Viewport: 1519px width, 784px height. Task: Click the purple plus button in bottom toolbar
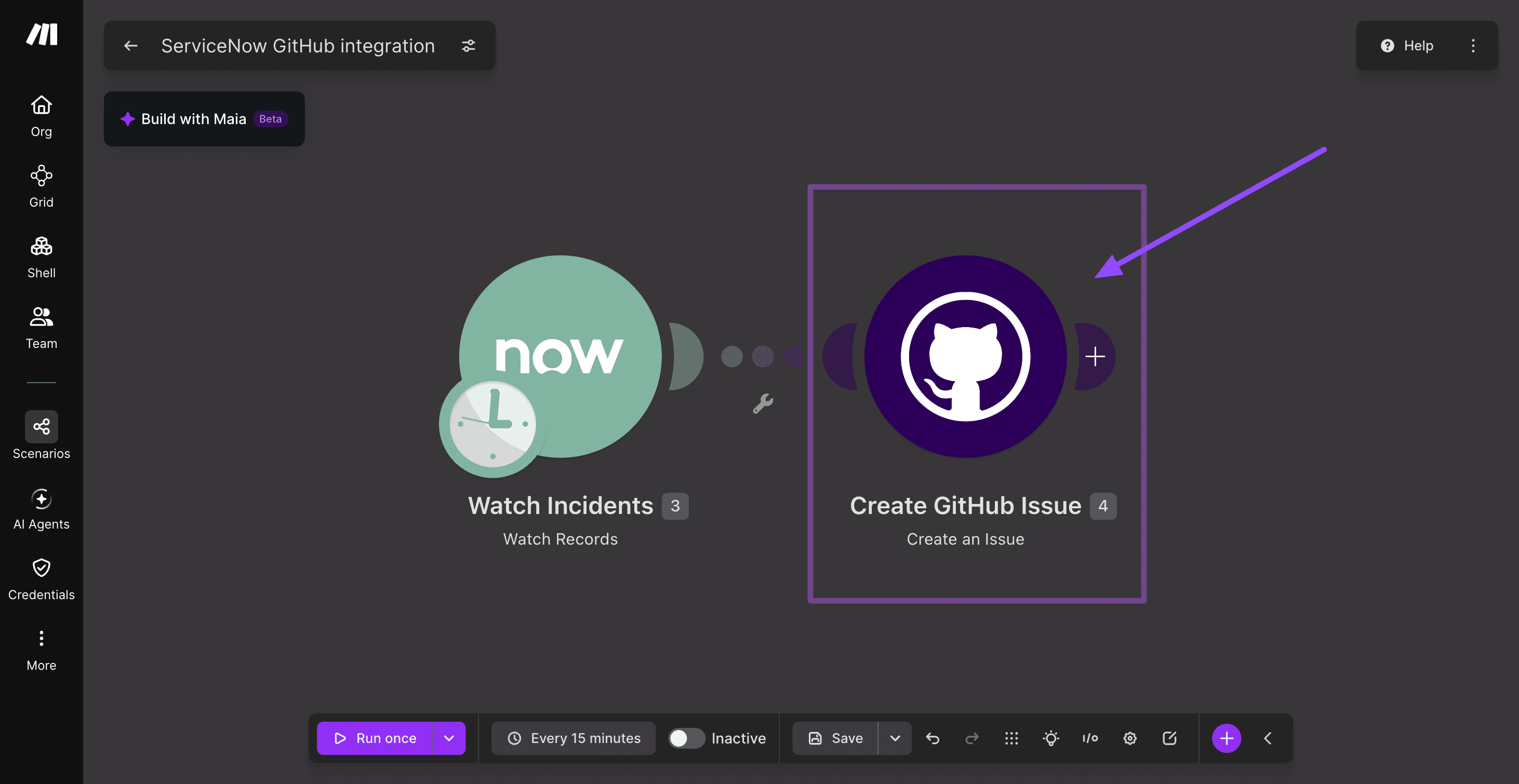[1227, 738]
